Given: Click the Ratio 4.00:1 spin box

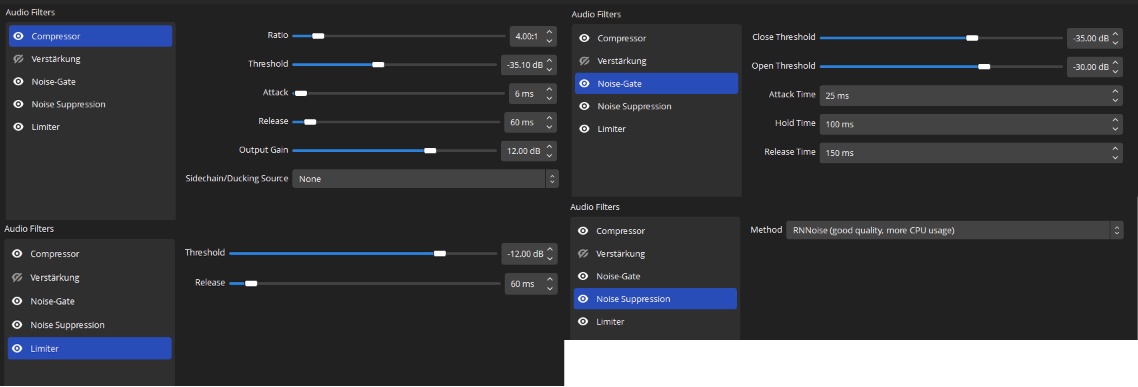Looking at the screenshot, I should click(533, 35).
